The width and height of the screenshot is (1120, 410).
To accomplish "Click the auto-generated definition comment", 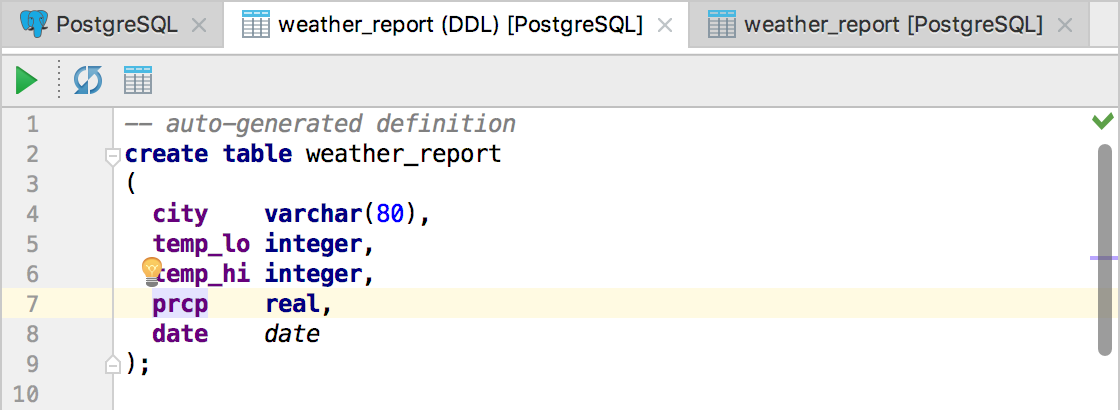I will [x=320, y=124].
